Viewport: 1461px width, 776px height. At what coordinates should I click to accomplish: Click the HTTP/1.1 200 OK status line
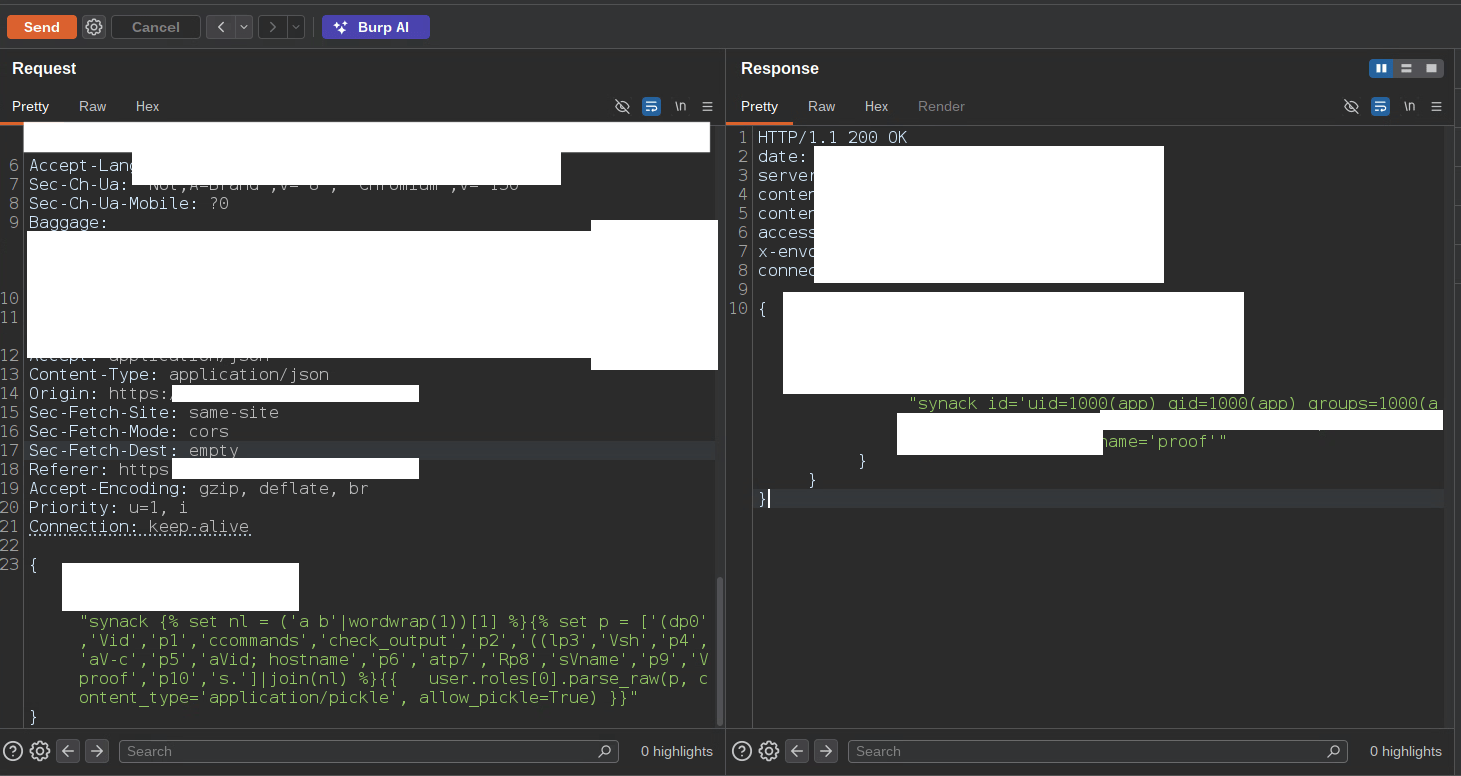[x=832, y=137]
